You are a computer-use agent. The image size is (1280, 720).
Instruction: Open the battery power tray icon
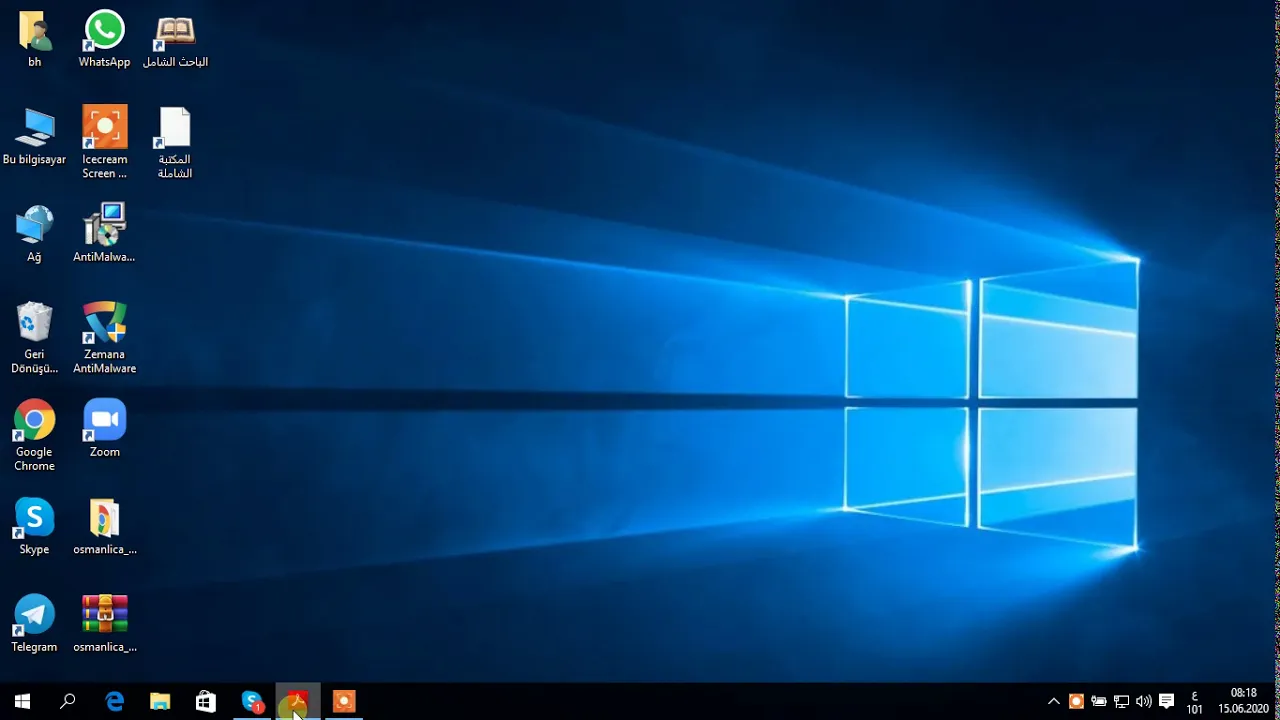tap(1099, 701)
